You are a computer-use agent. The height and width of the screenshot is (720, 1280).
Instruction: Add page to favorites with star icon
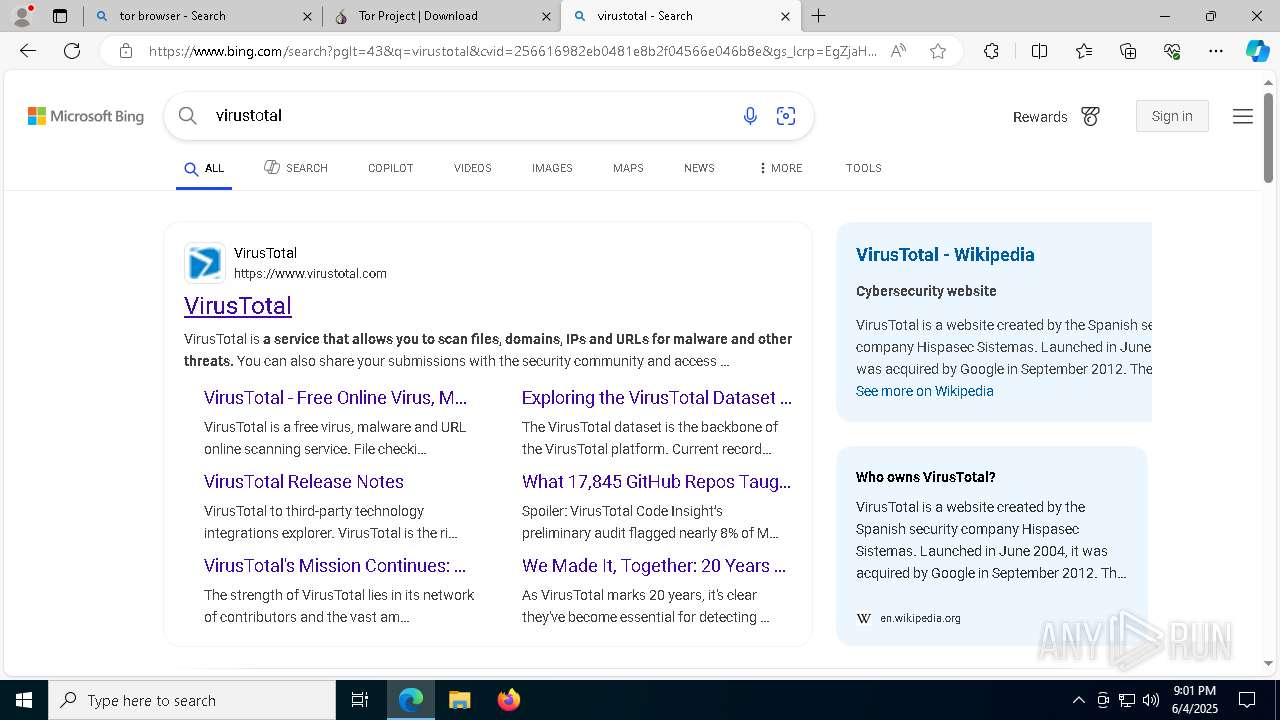click(938, 51)
